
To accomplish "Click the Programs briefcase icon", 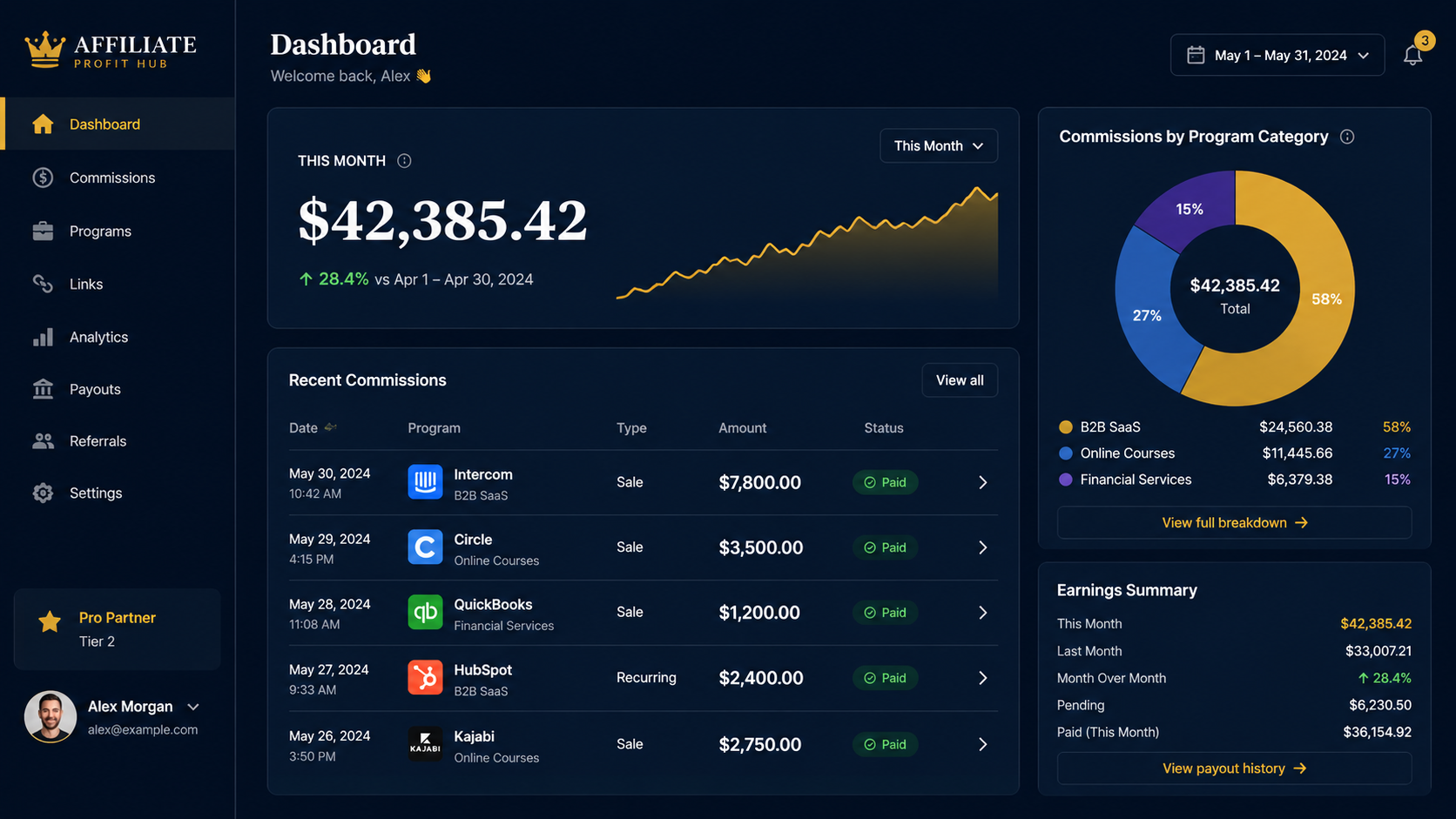I will (43, 231).
